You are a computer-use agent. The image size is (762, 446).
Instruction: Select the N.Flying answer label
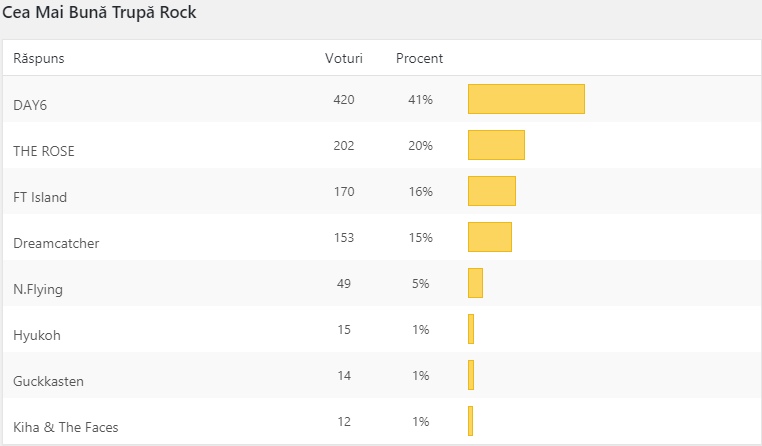click(x=40, y=289)
